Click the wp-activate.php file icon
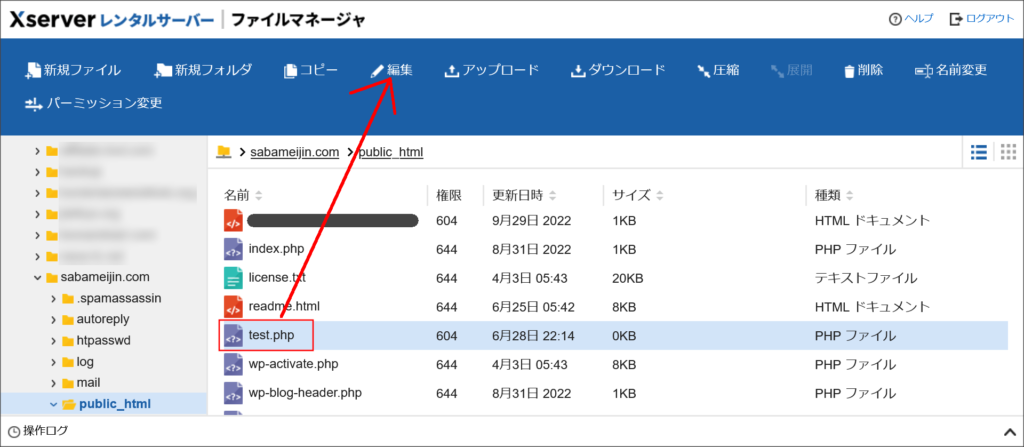This screenshot has width=1024, height=447. click(233, 365)
